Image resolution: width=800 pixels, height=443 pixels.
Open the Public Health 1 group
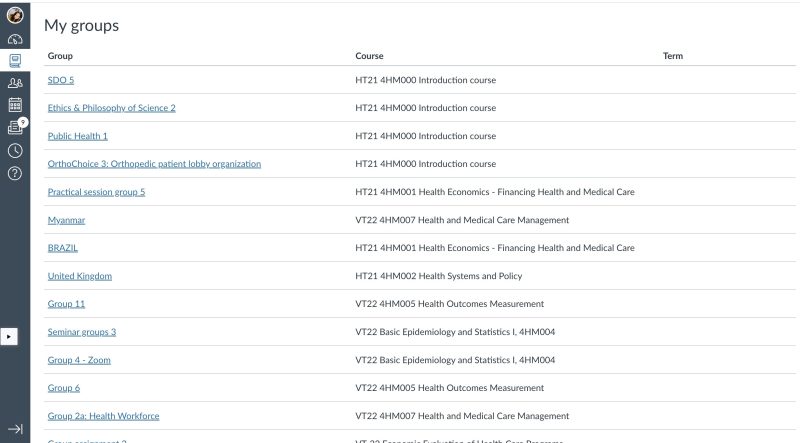point(77,136)
